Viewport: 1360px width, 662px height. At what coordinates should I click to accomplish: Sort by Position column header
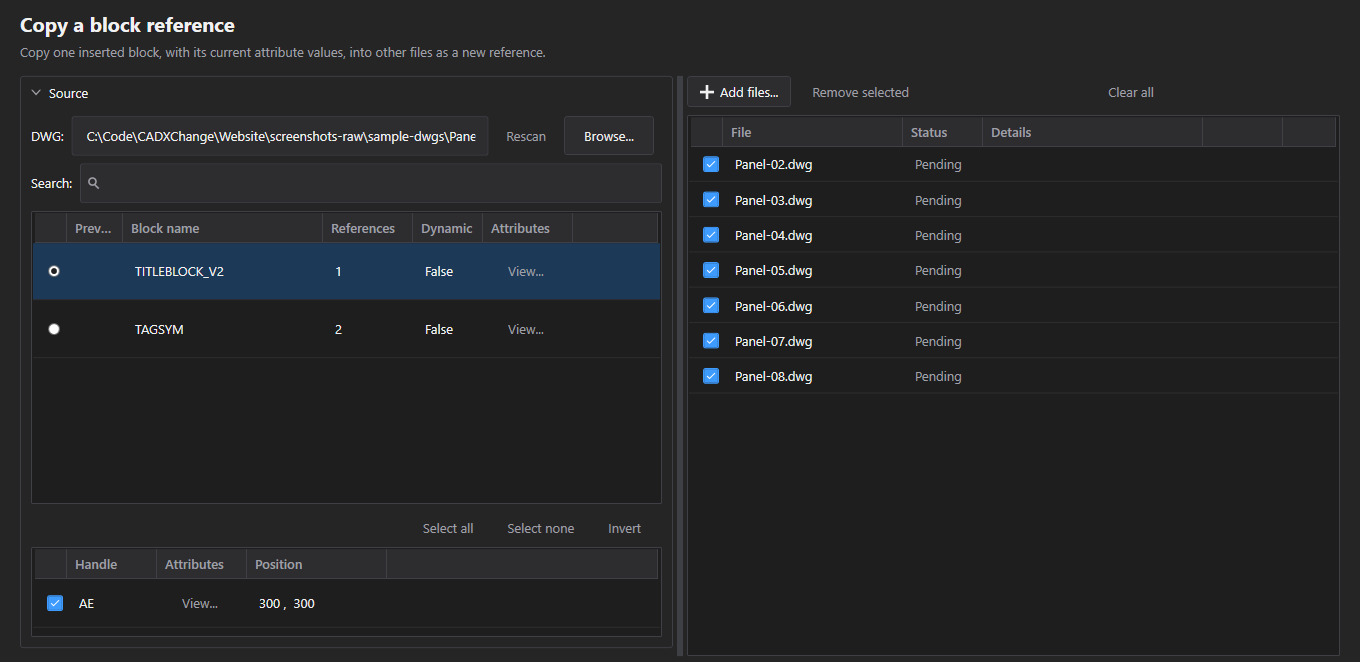316,564
